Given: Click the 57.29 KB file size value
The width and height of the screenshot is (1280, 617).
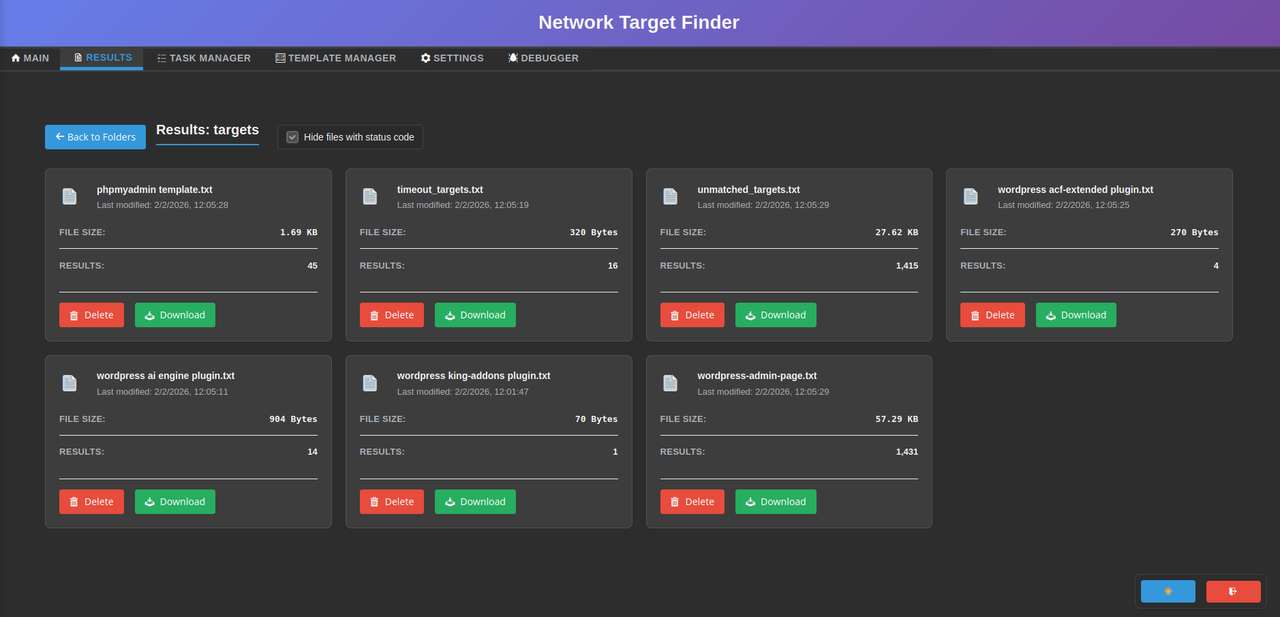Looking at the screenshot, I should [896, 419].
